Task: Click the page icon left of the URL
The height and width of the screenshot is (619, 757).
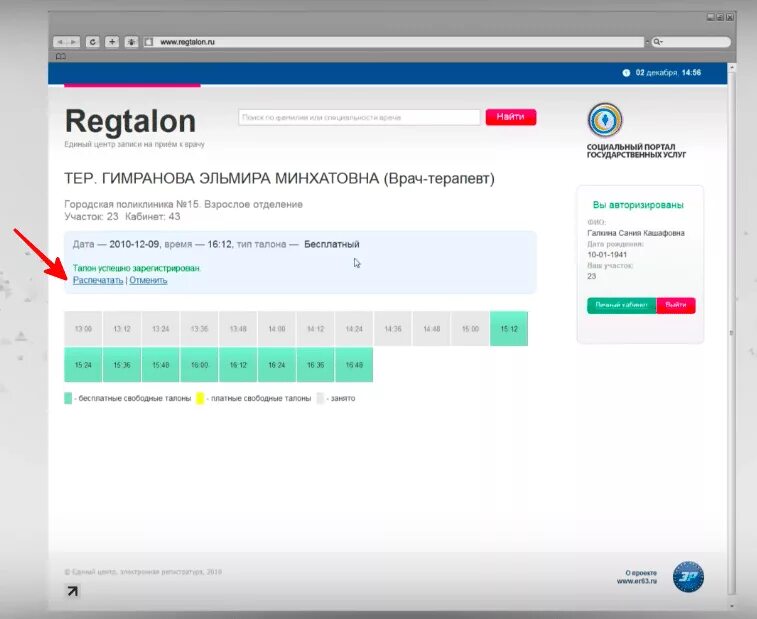Action: click(149, 42)
